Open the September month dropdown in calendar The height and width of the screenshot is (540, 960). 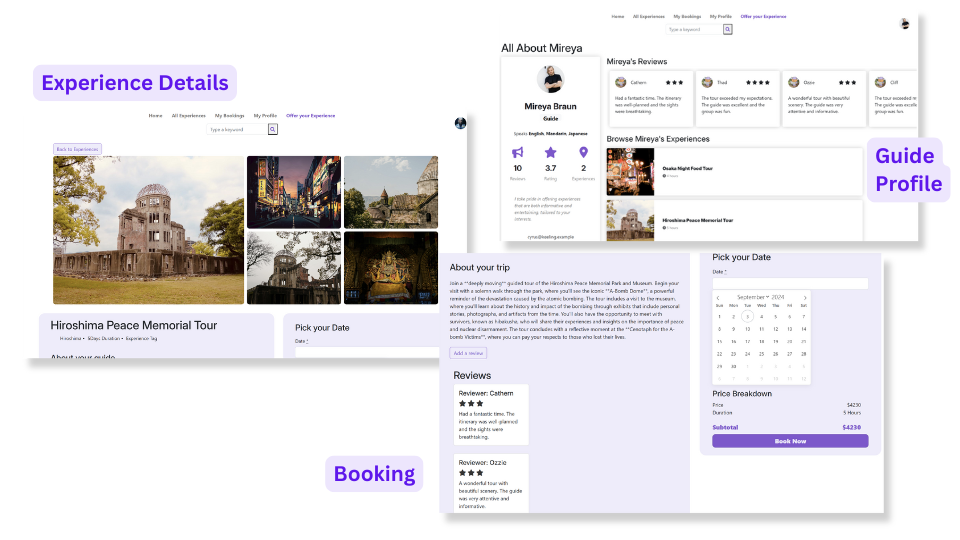click(753, 297)
